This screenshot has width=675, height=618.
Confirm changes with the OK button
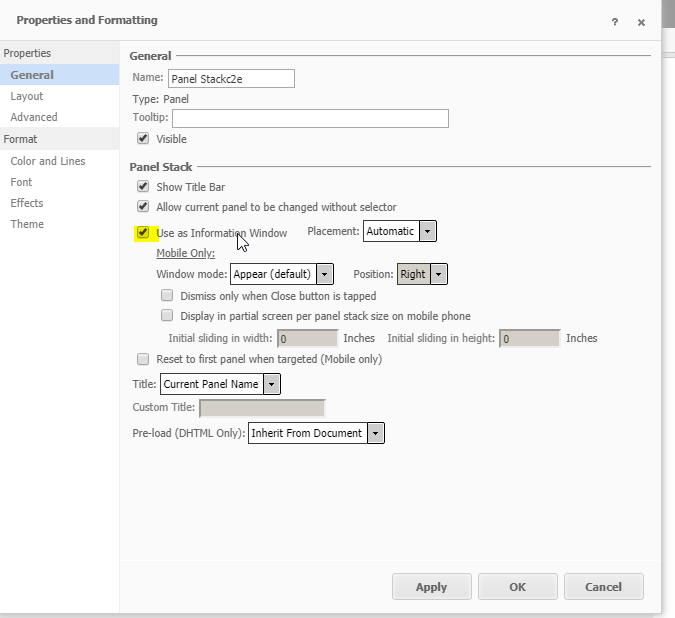point(517,587)
